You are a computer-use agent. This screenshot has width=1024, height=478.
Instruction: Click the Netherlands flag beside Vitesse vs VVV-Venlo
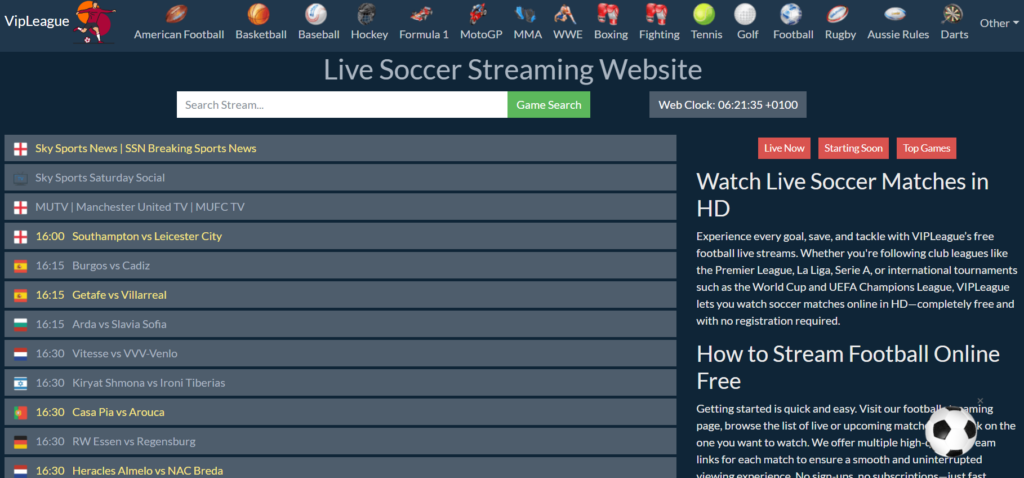(x=20, y=354)
